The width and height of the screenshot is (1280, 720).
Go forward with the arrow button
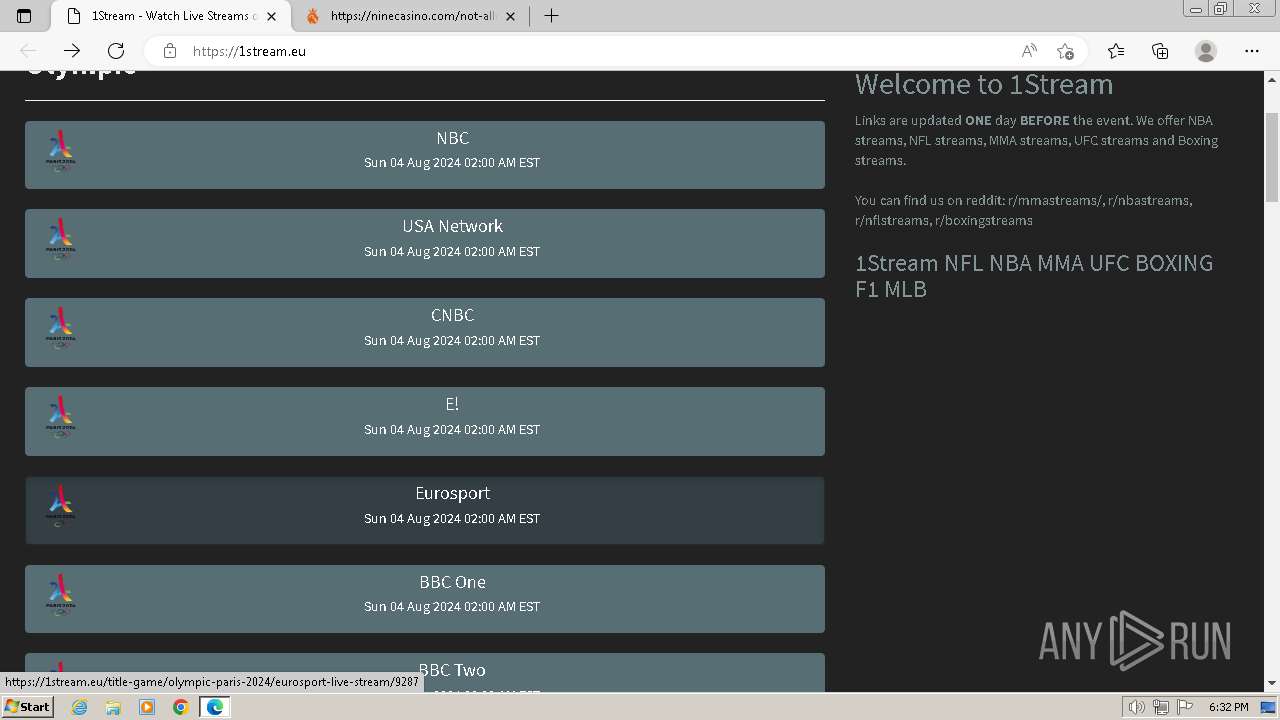point(72,51)
